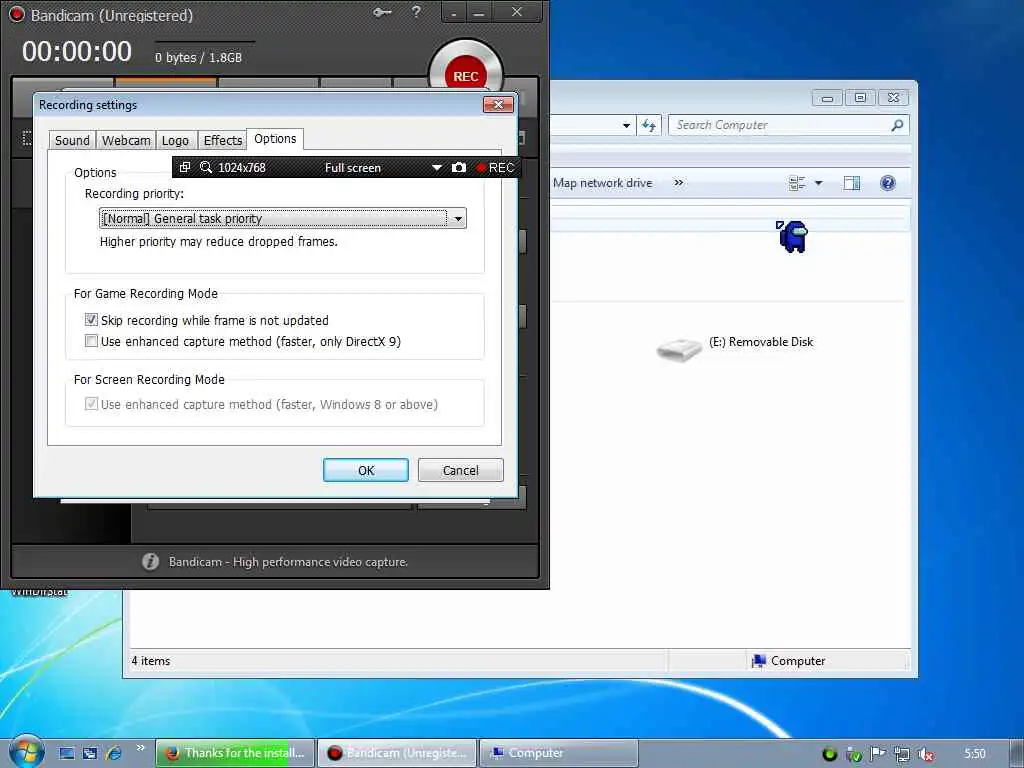
Task: Click the search magnifier in Search Computer box
Action: point(898,125)
